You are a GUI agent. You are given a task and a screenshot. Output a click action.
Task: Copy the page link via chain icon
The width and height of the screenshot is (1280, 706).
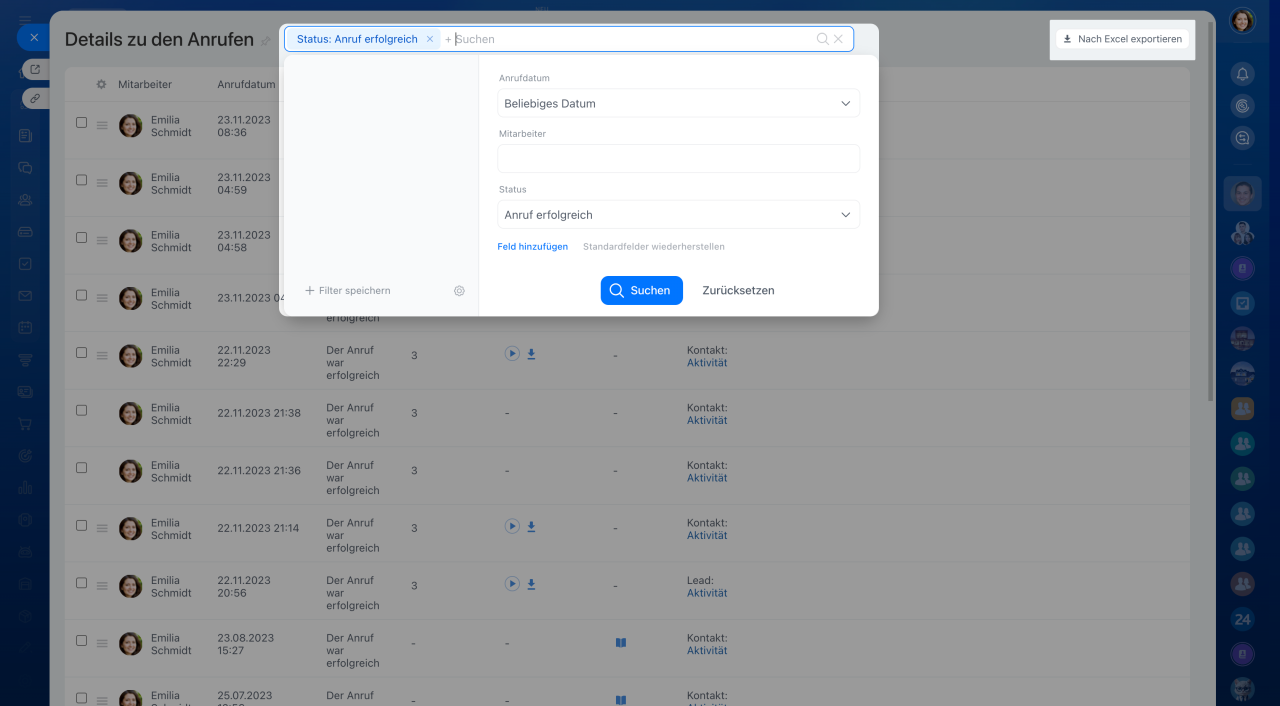tap(36, 98)
